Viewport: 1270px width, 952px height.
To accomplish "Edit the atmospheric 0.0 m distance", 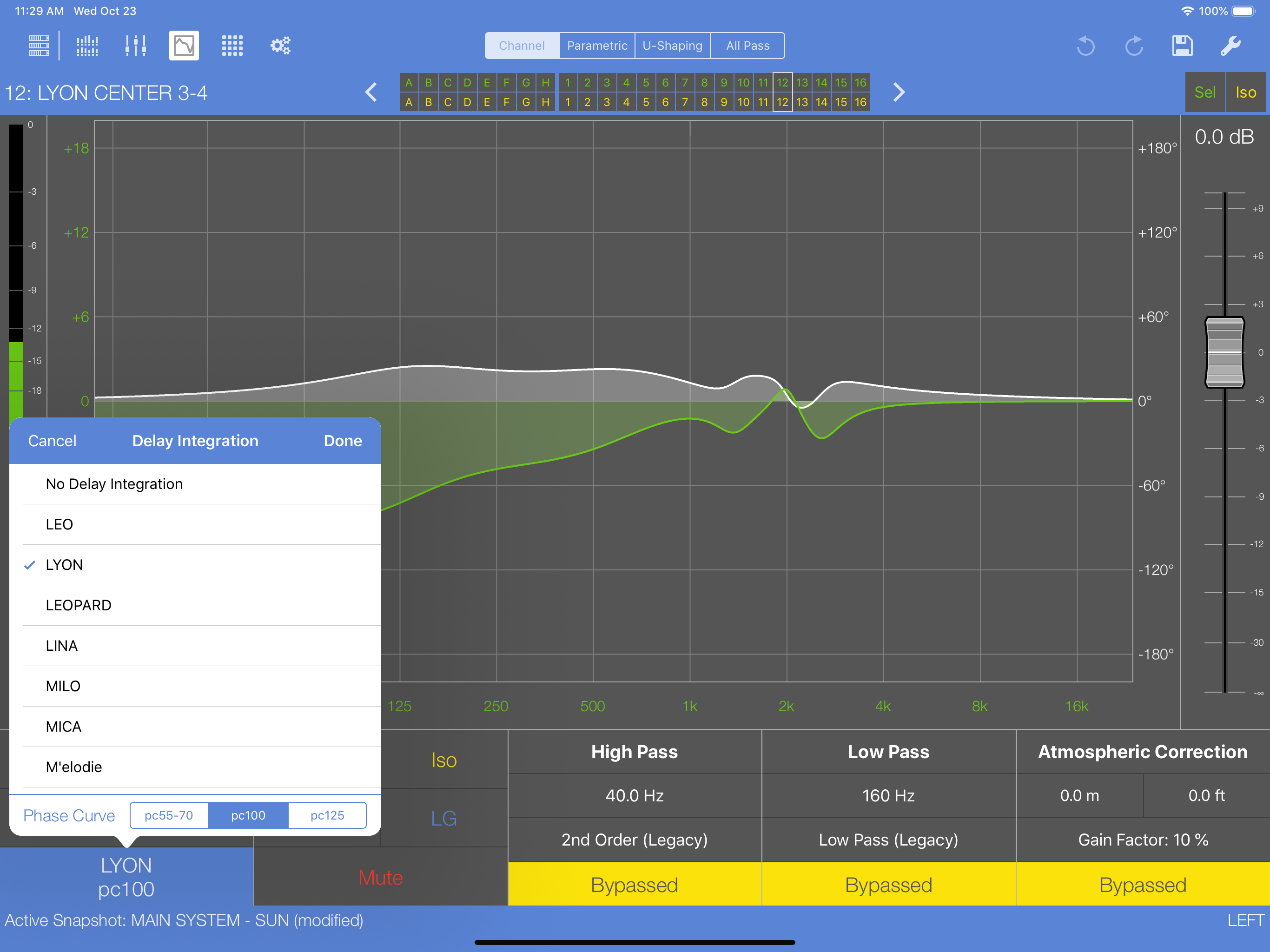I will 1079,795.
